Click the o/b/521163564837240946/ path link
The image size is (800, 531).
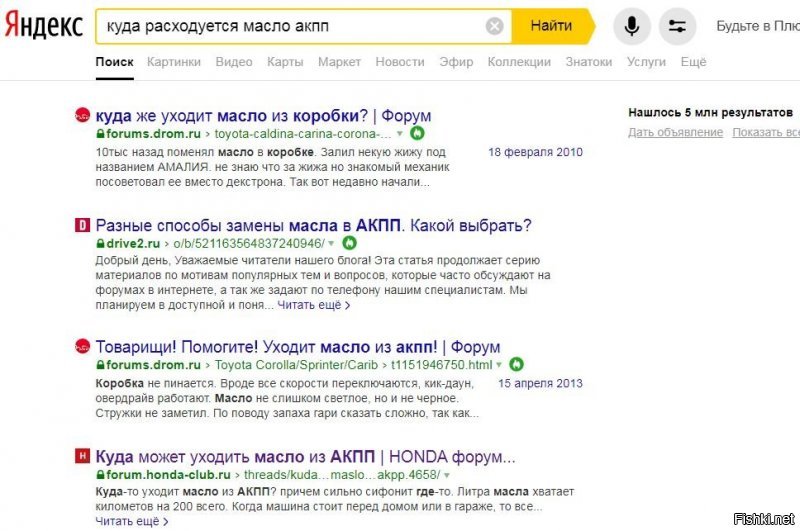(x=249, y=244)
